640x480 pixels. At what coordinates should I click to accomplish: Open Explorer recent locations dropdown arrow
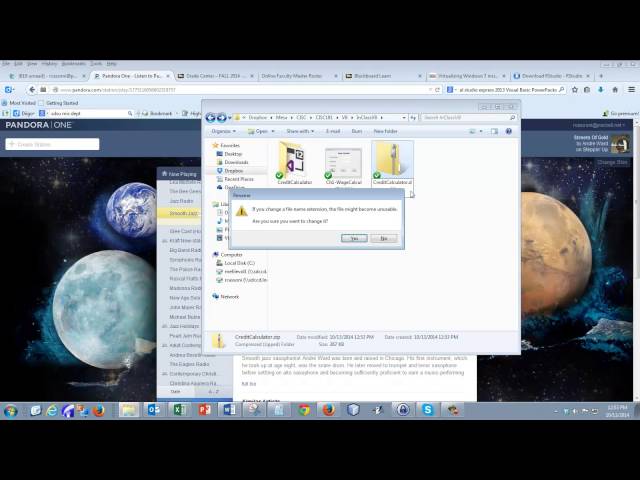point(230,118)
